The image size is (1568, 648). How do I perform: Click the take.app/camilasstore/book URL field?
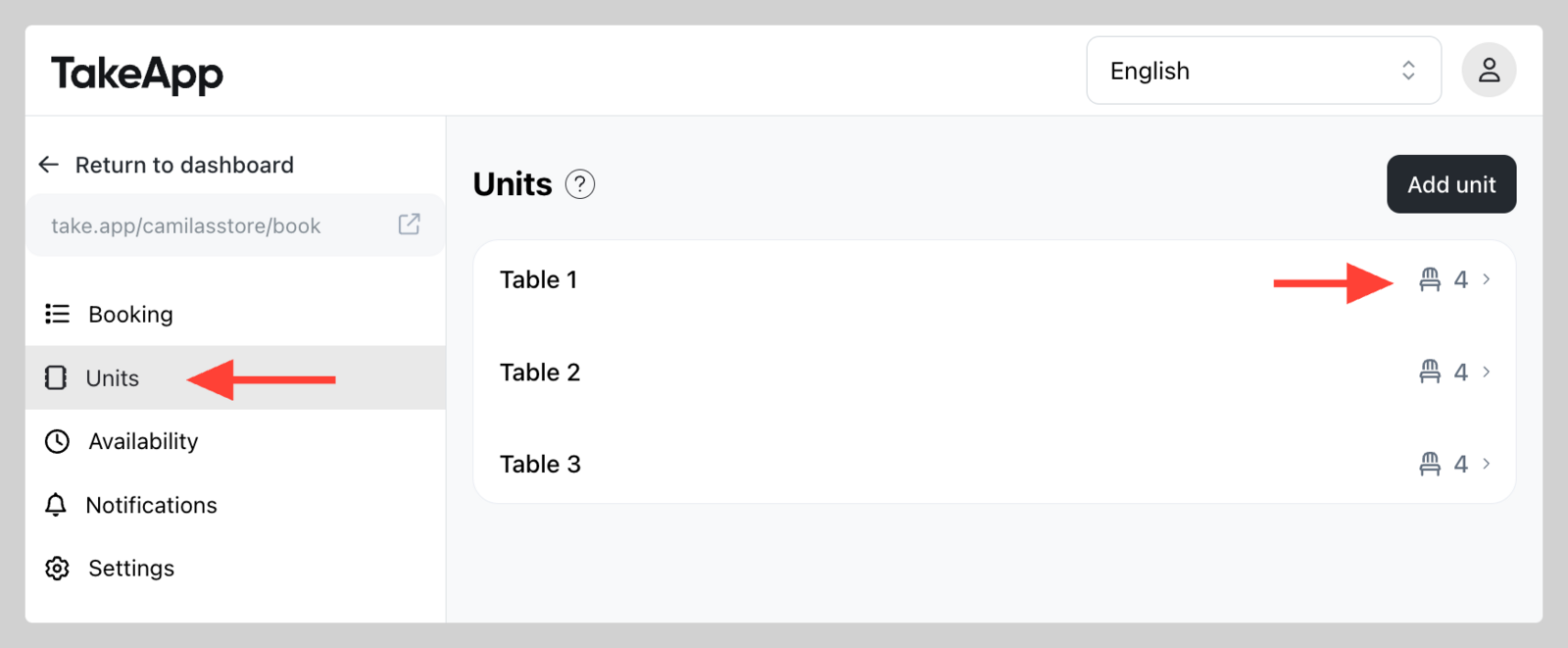235,225
